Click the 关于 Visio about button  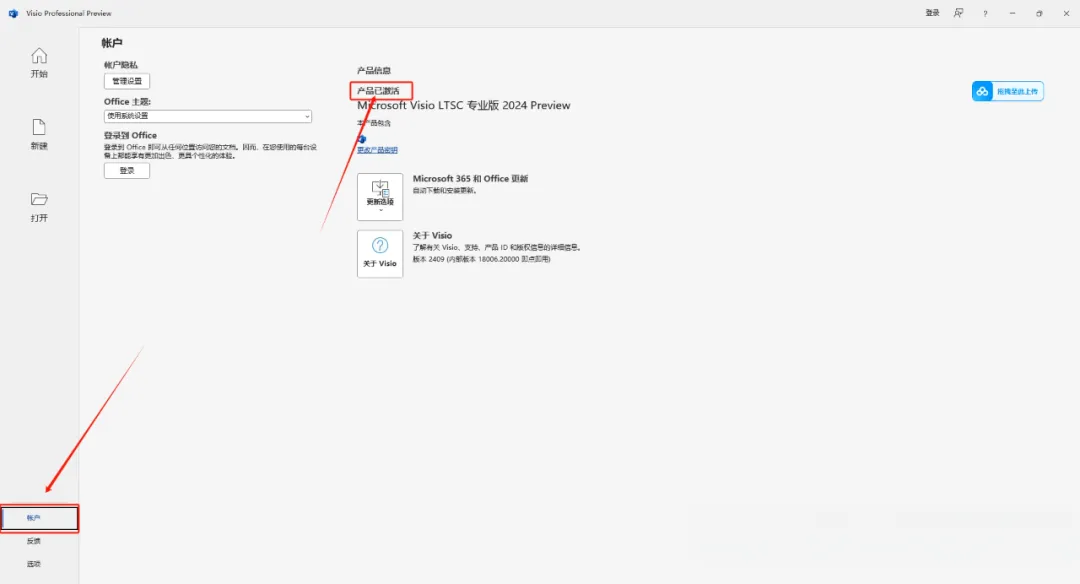[x=380, y=254]
